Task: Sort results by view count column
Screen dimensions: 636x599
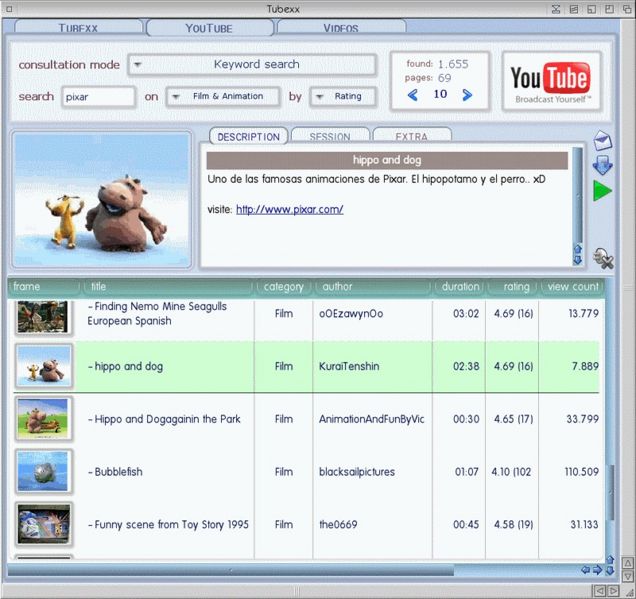Action: click(573, 287)
